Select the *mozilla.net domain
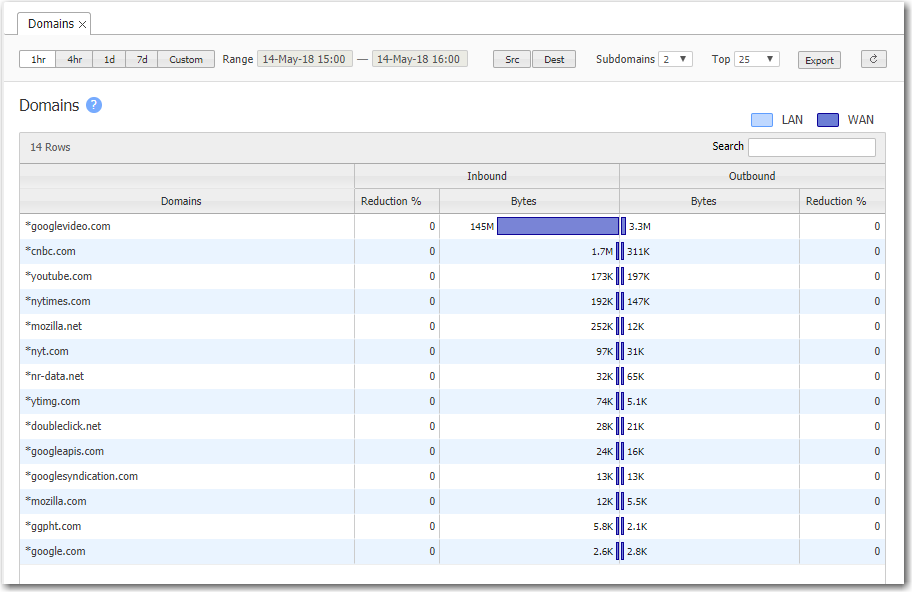The image size is (912, 592). pos(54,326)
